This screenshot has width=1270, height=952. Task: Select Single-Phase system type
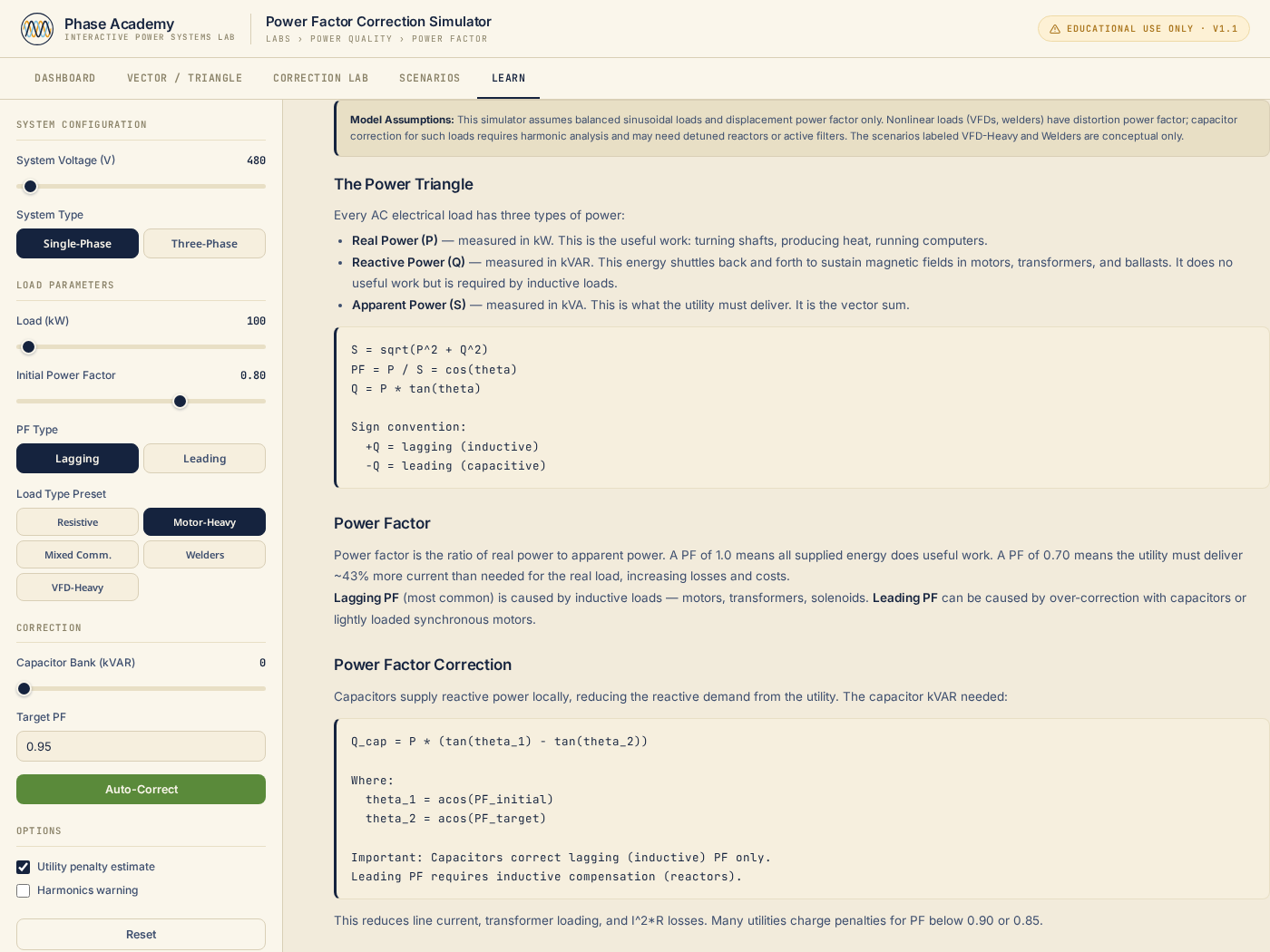click(77, 243)
